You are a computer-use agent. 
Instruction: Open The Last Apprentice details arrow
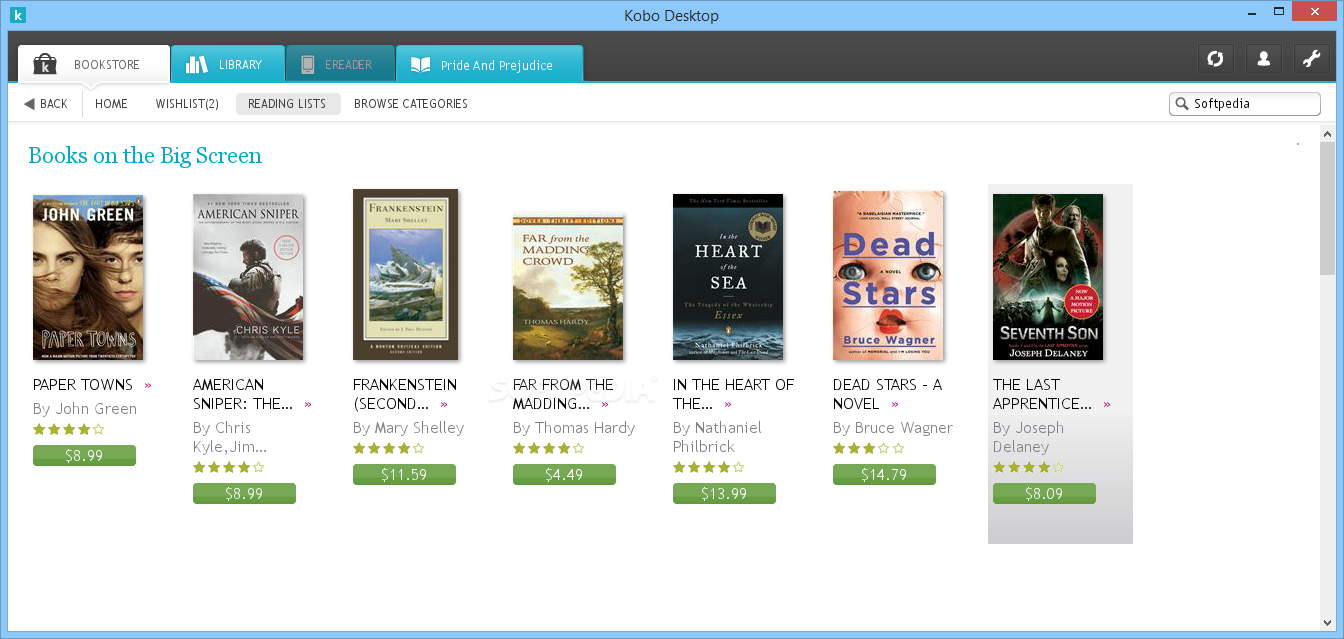click(1107, 404)
